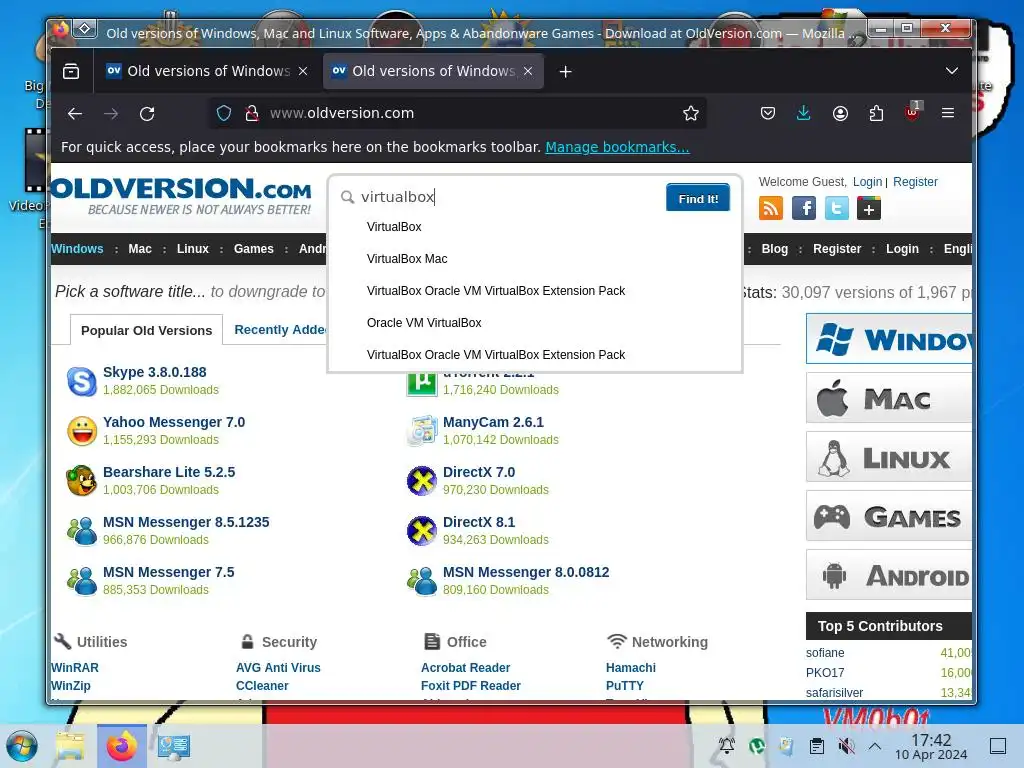Screen dimensions: 1024x768
Task: Select the Oracle VM VirtualBox suggestion
Action: tap(424, 323)
